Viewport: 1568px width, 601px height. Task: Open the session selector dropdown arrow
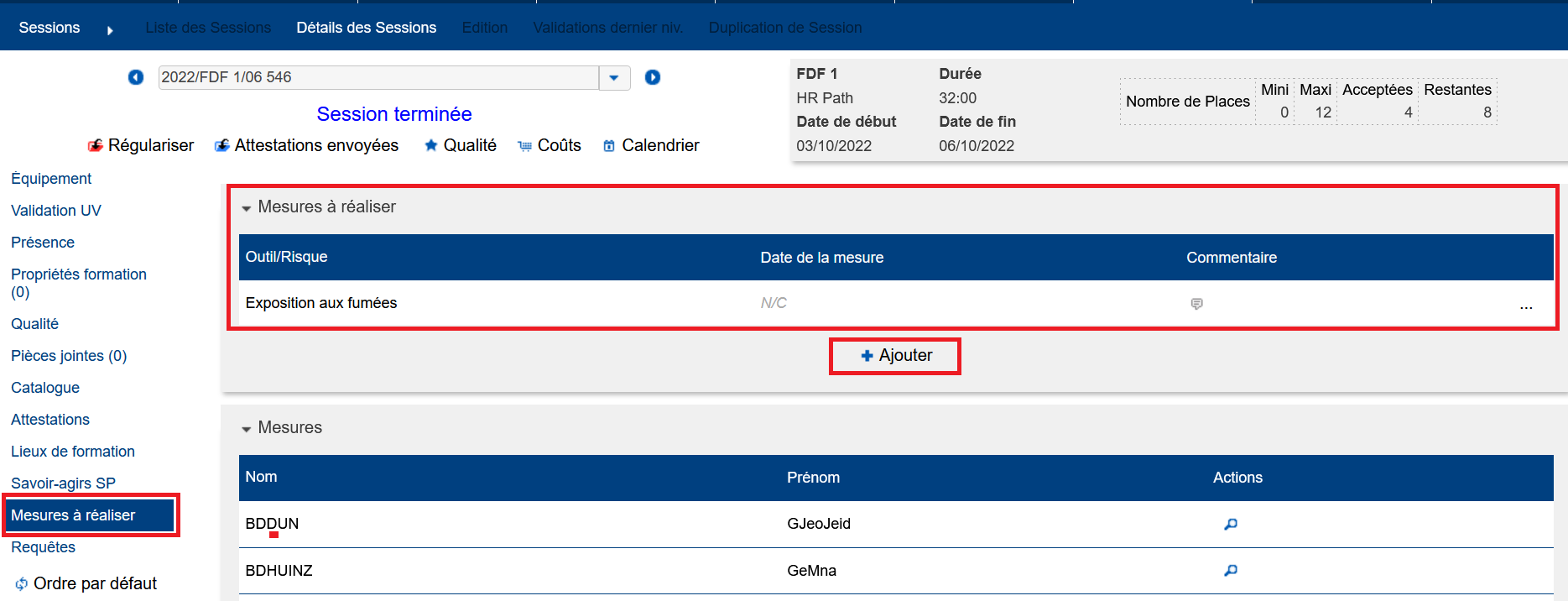614,77
